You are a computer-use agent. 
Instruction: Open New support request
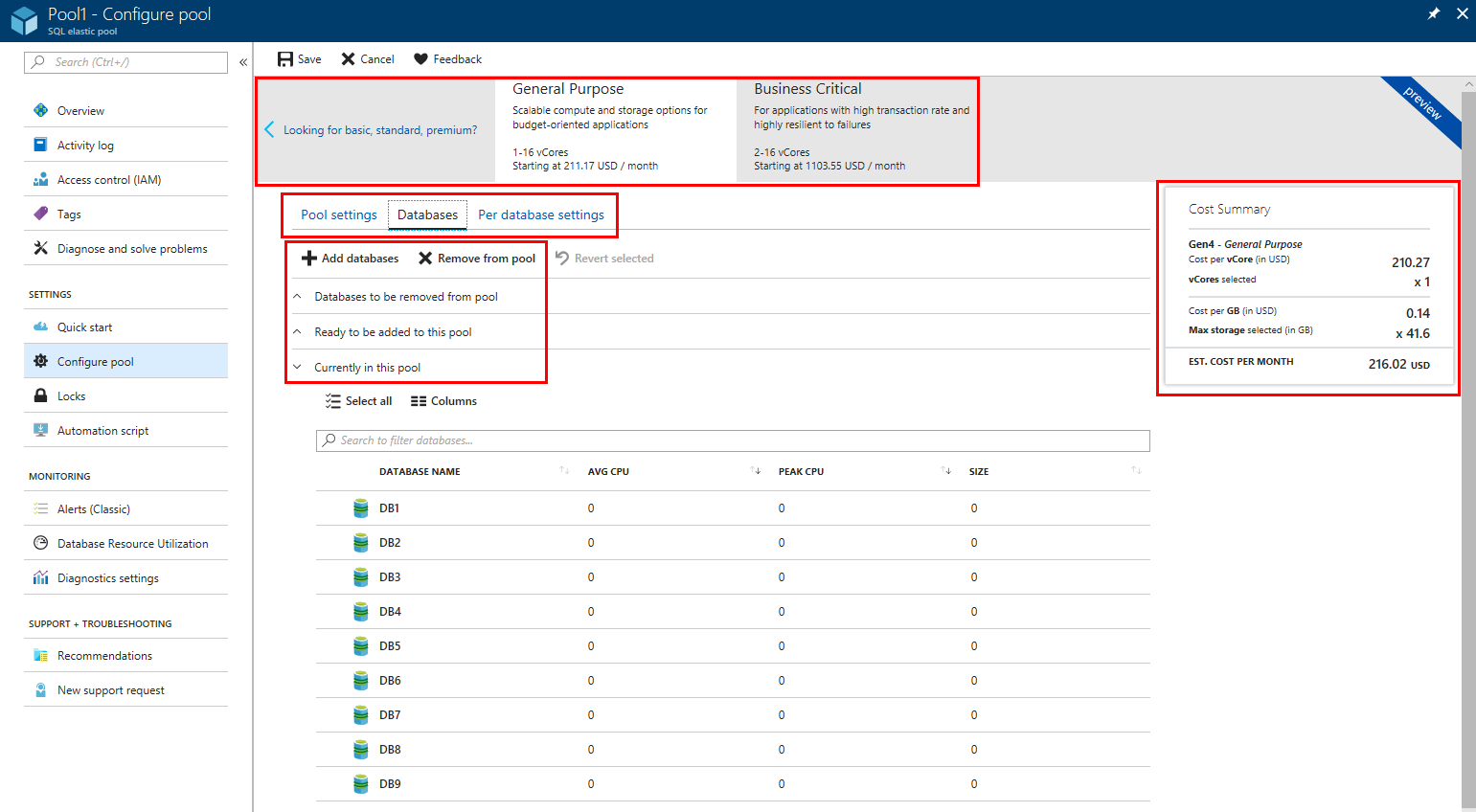pyautogui.click(x=125, y=689)
